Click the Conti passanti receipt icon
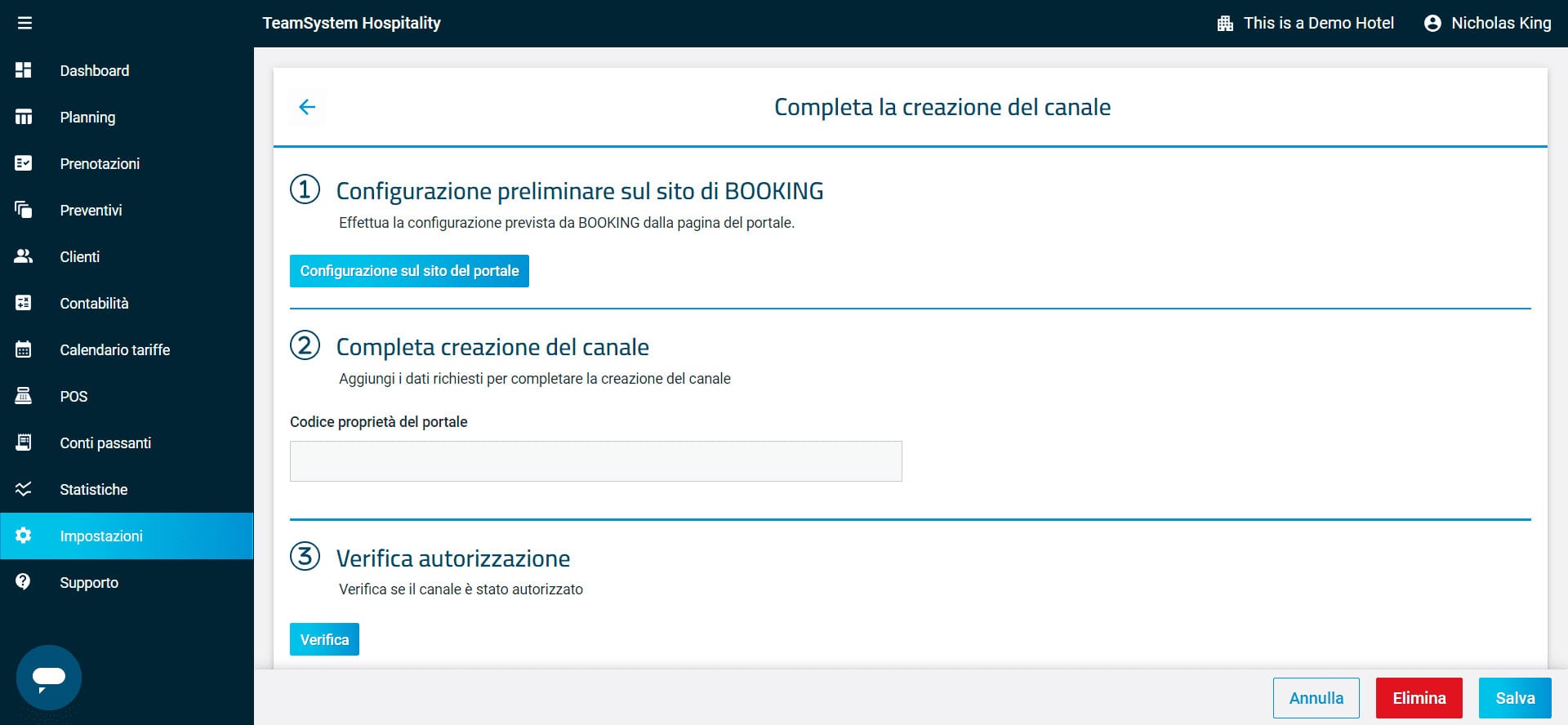The image size is (1568, 725). point(24,443)
